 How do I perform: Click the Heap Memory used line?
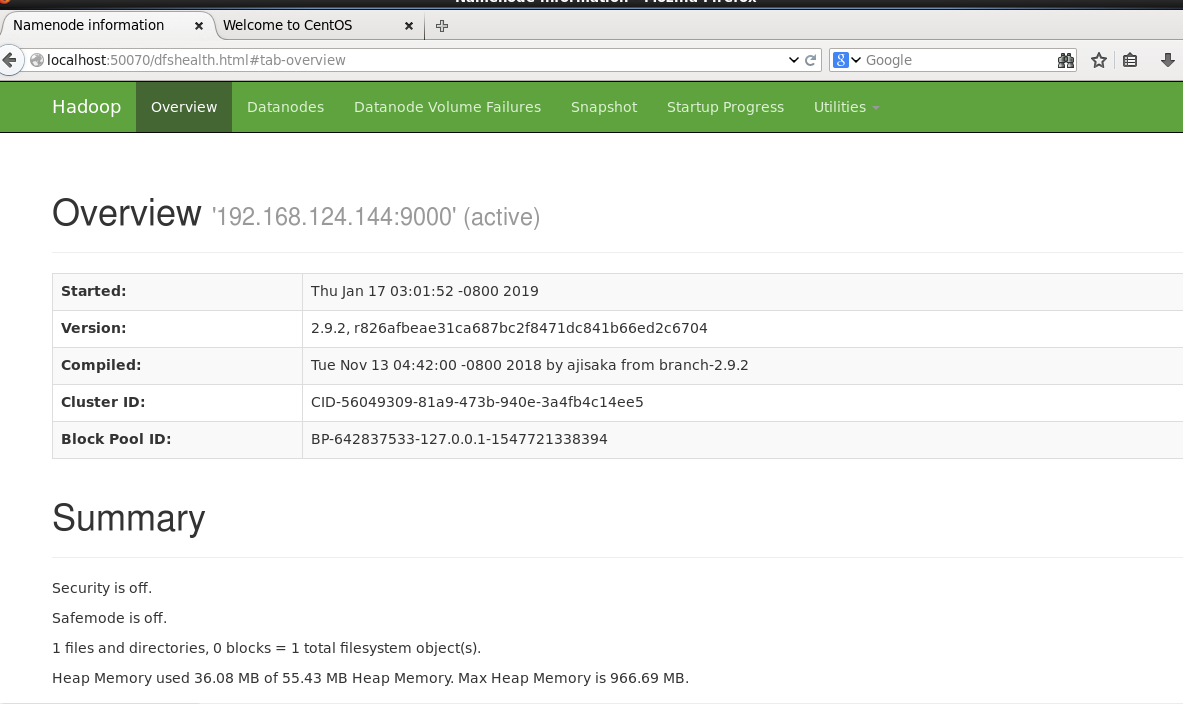370,678
